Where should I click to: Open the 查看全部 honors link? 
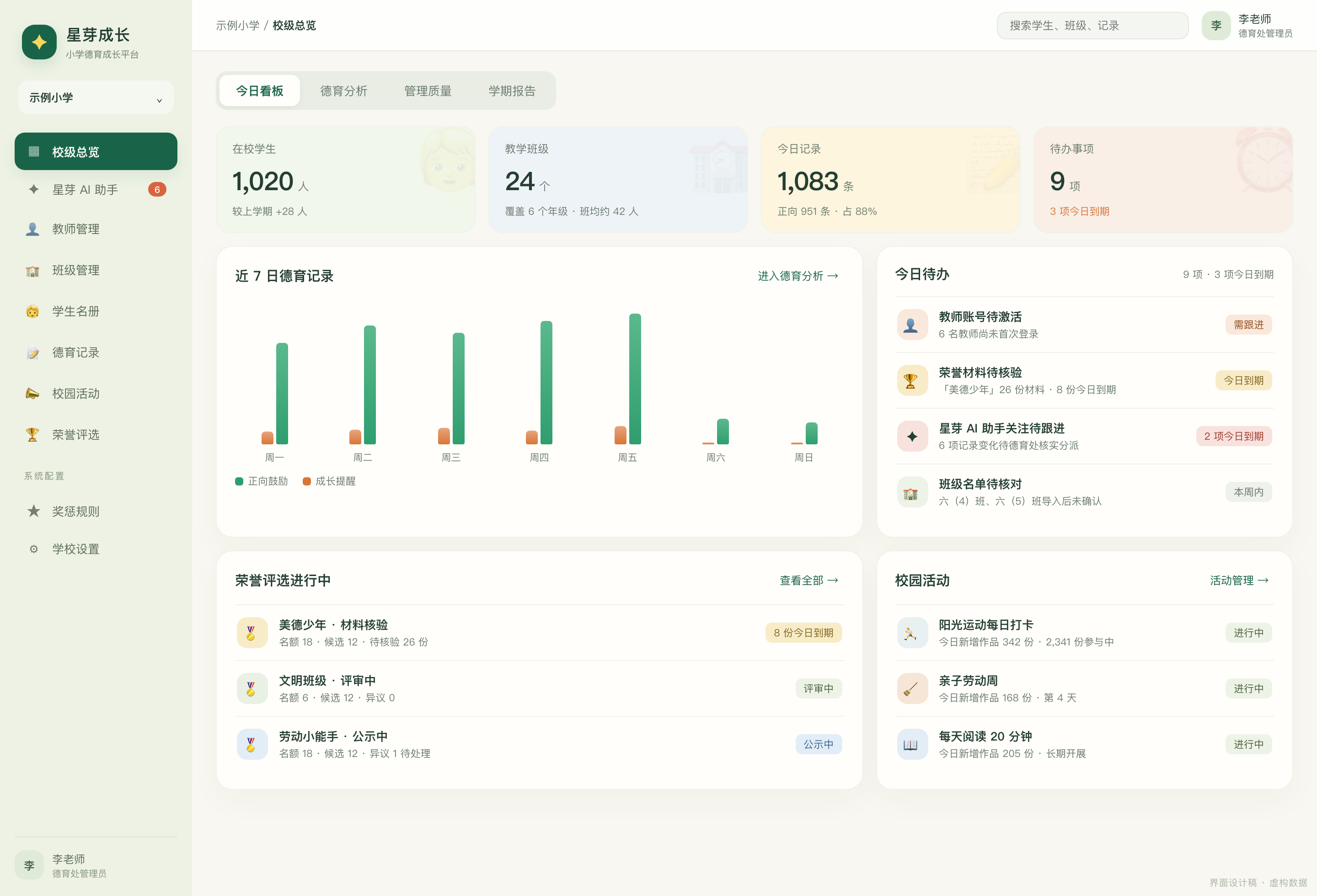(808, 580)
